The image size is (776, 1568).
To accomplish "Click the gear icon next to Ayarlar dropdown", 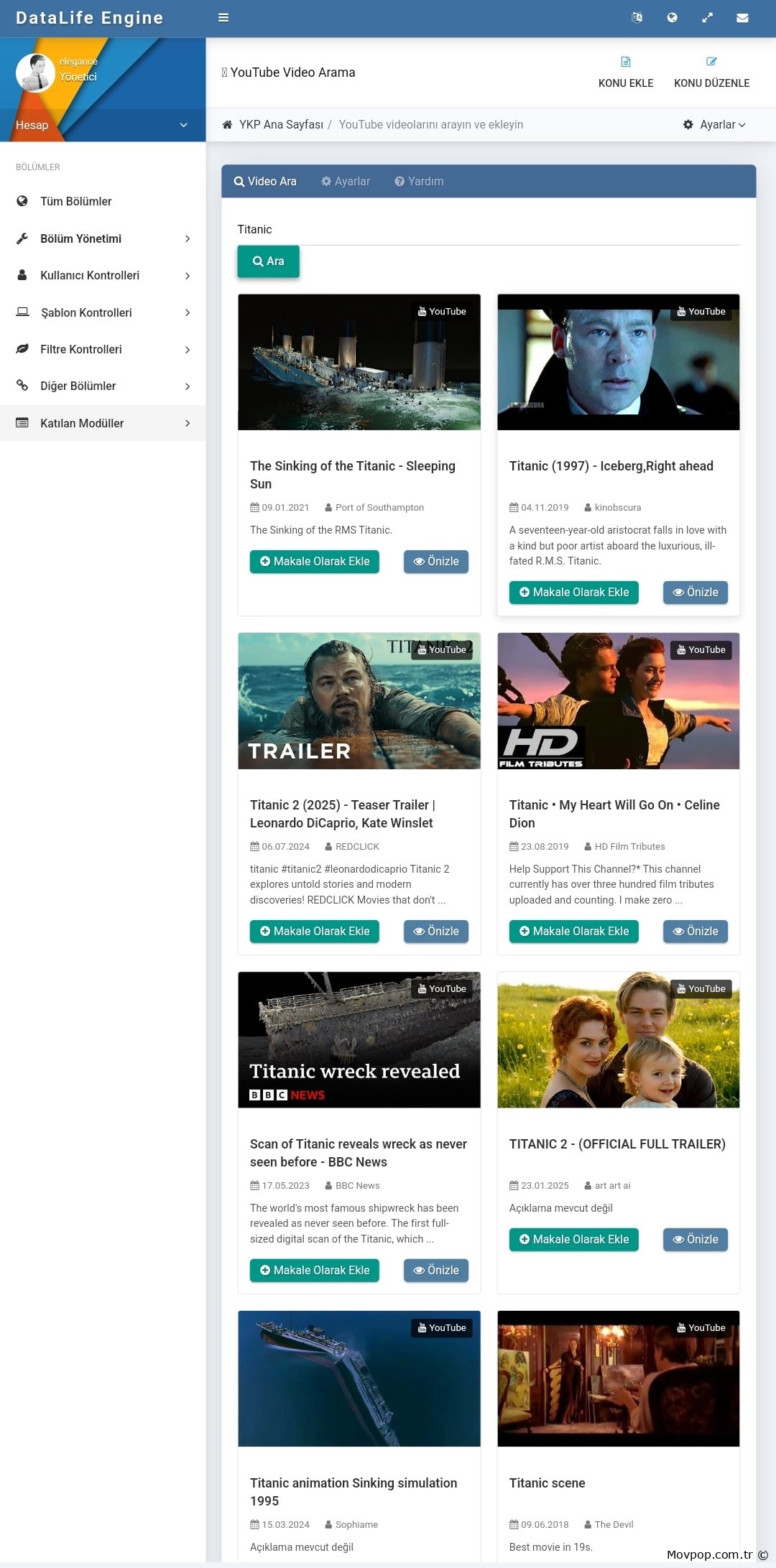I will click(x=688, y=124).
